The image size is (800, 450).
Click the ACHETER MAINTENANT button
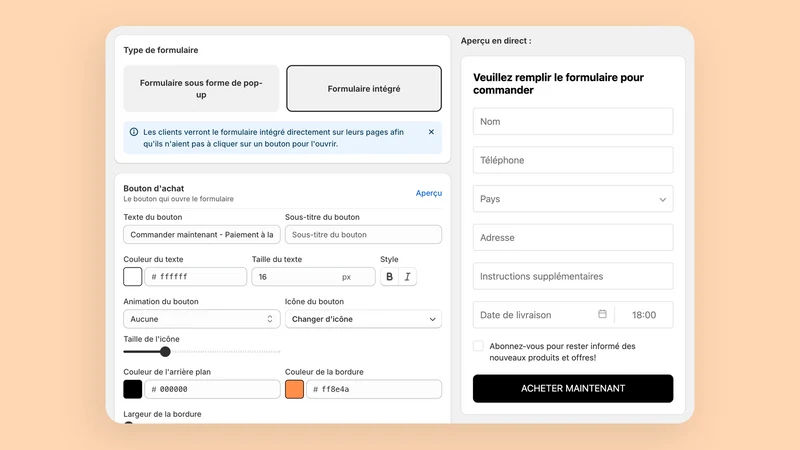click(x=573, y=388)
